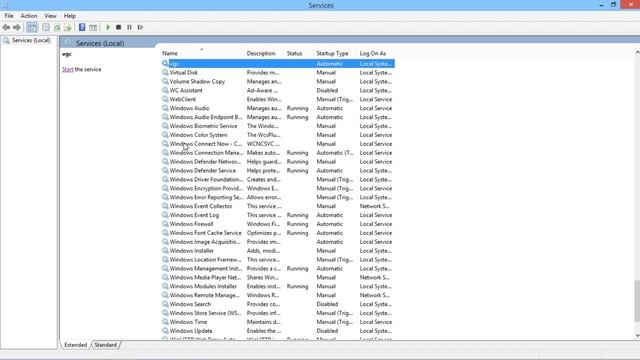This screenshot has width=640, height=360.
Task: Click the Services (Local) pane header icon
Action: 68,43
